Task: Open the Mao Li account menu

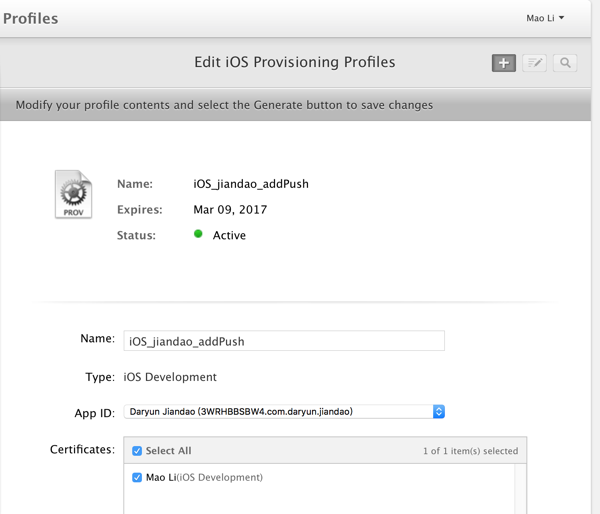Action: pyautogui.click(x=545, y=18)
